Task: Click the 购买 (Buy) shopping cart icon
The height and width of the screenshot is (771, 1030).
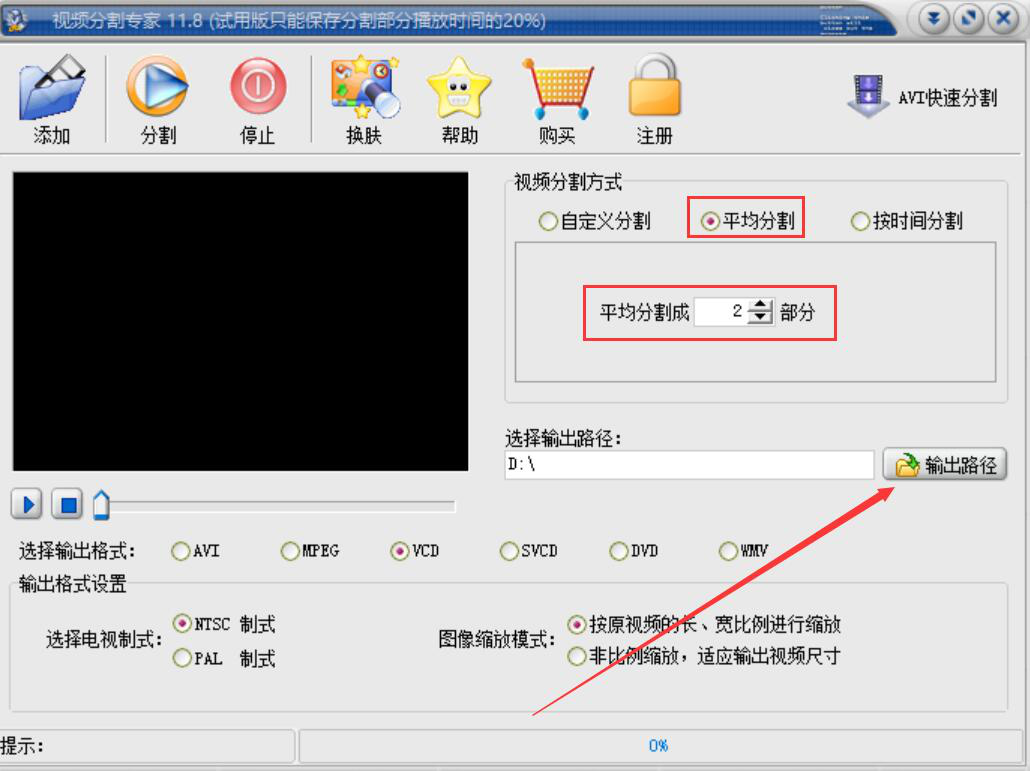Action: (x=558, y=89)
